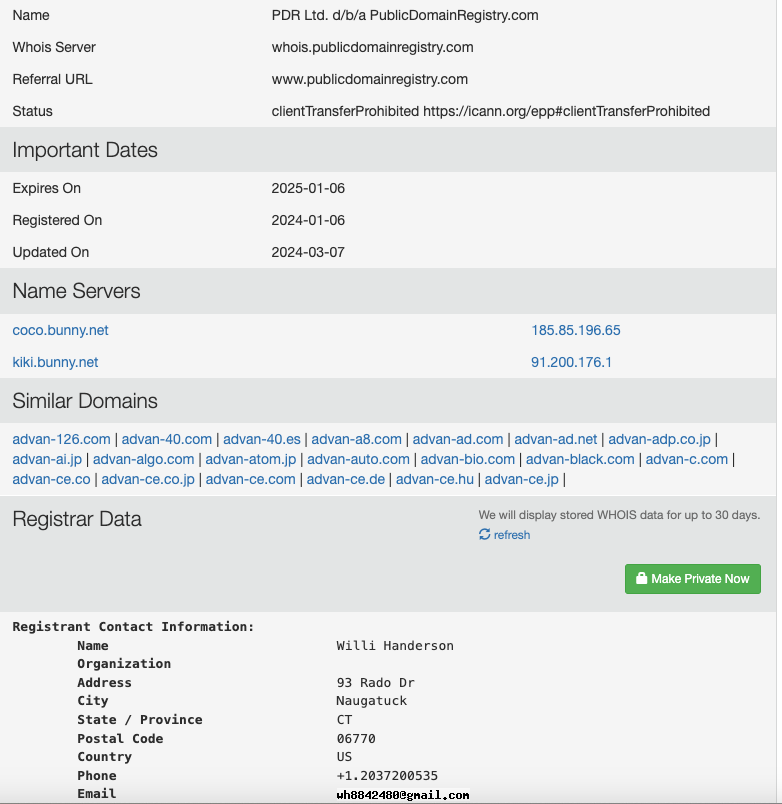Open the coco.bunny.net name server link
Image resolution: width=782 pixels, height=804 pixels.
pos(61,330)
